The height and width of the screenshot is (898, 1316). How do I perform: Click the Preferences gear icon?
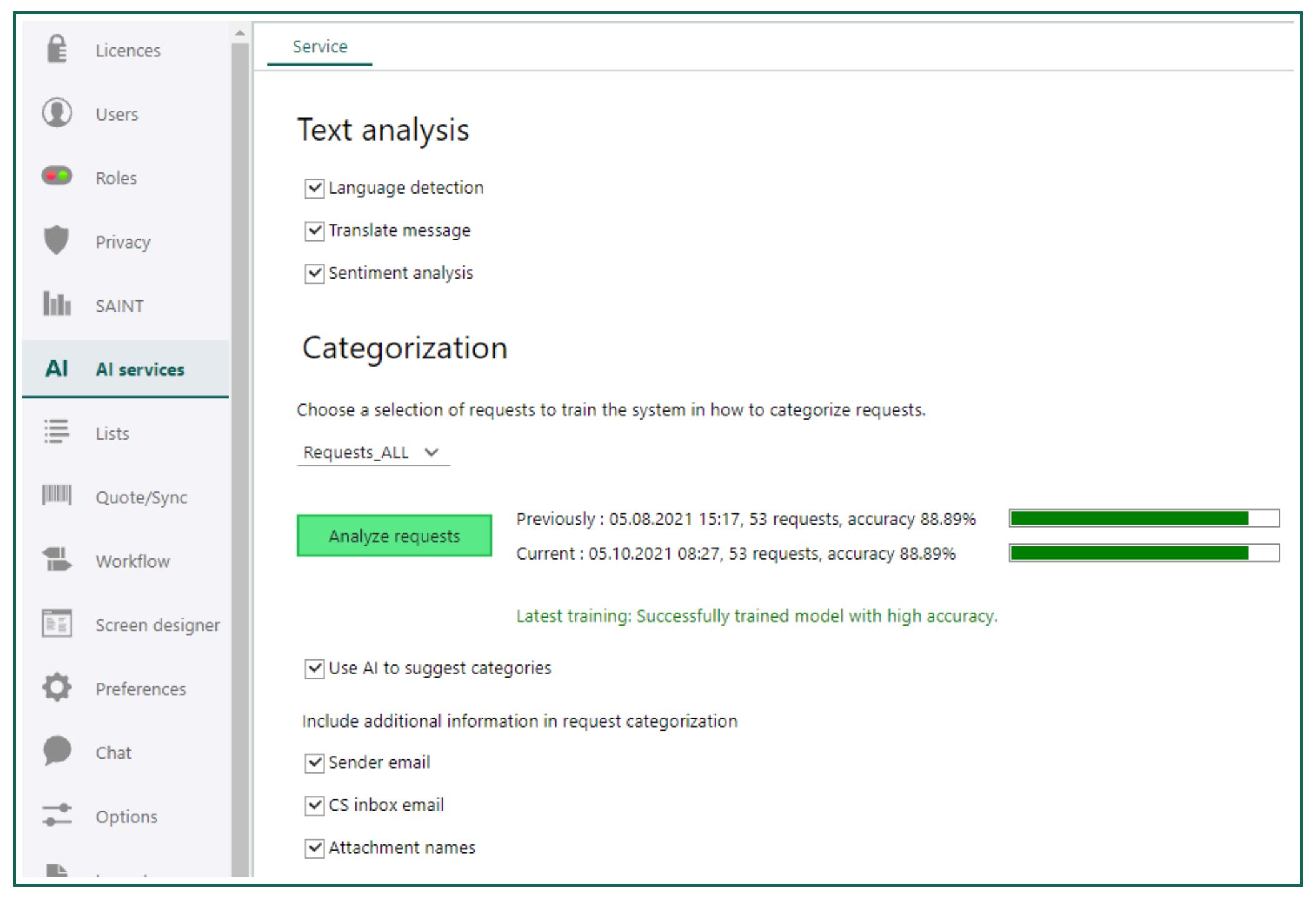click(x=57, y=688)
